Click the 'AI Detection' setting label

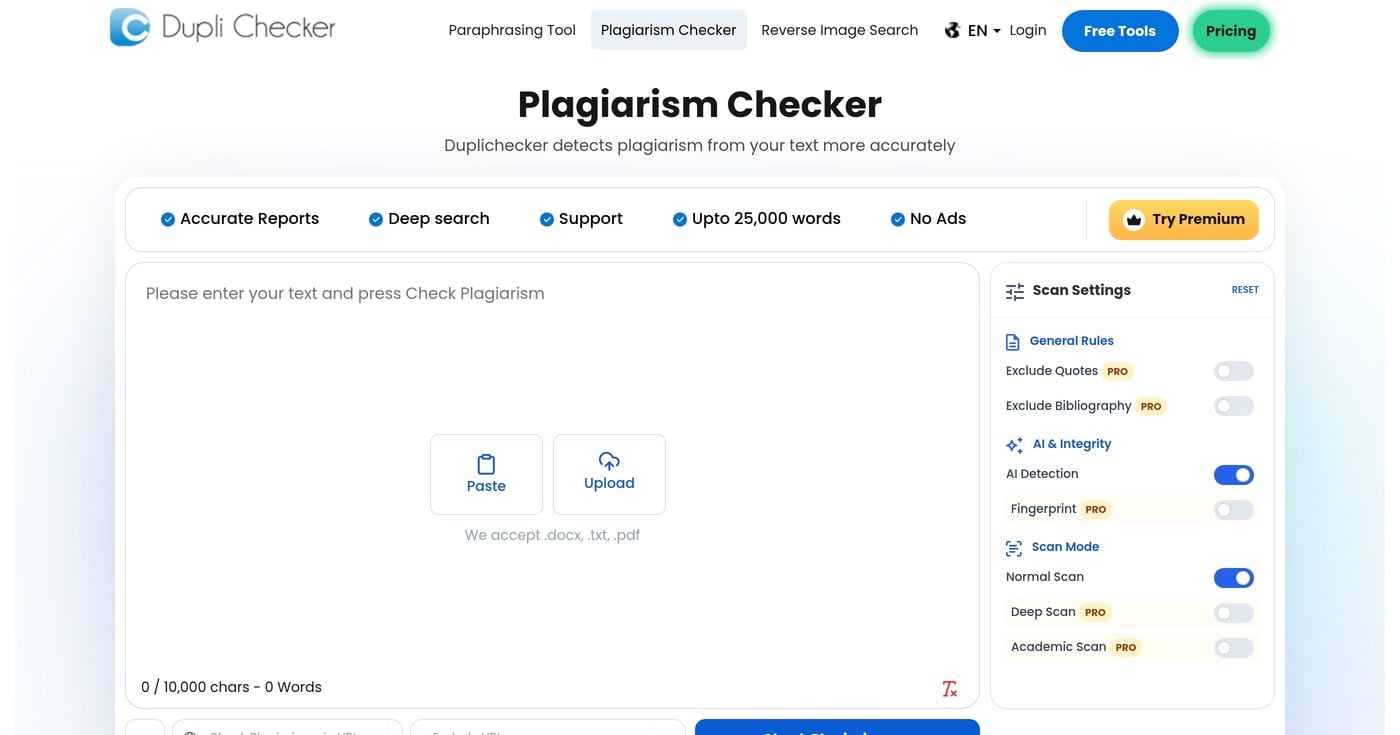(x=1042, y=474)
